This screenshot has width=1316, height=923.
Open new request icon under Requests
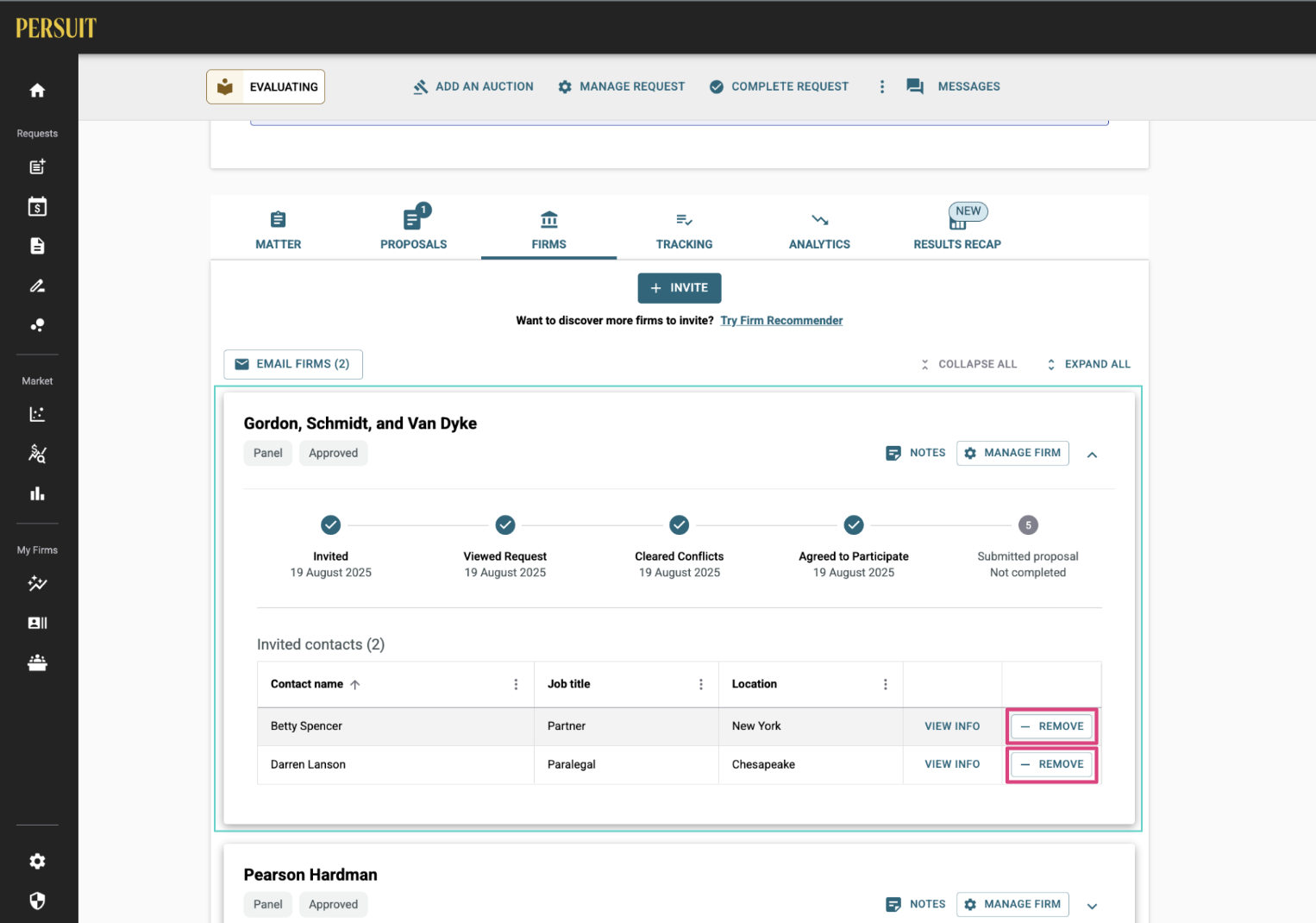pos(37,166)
